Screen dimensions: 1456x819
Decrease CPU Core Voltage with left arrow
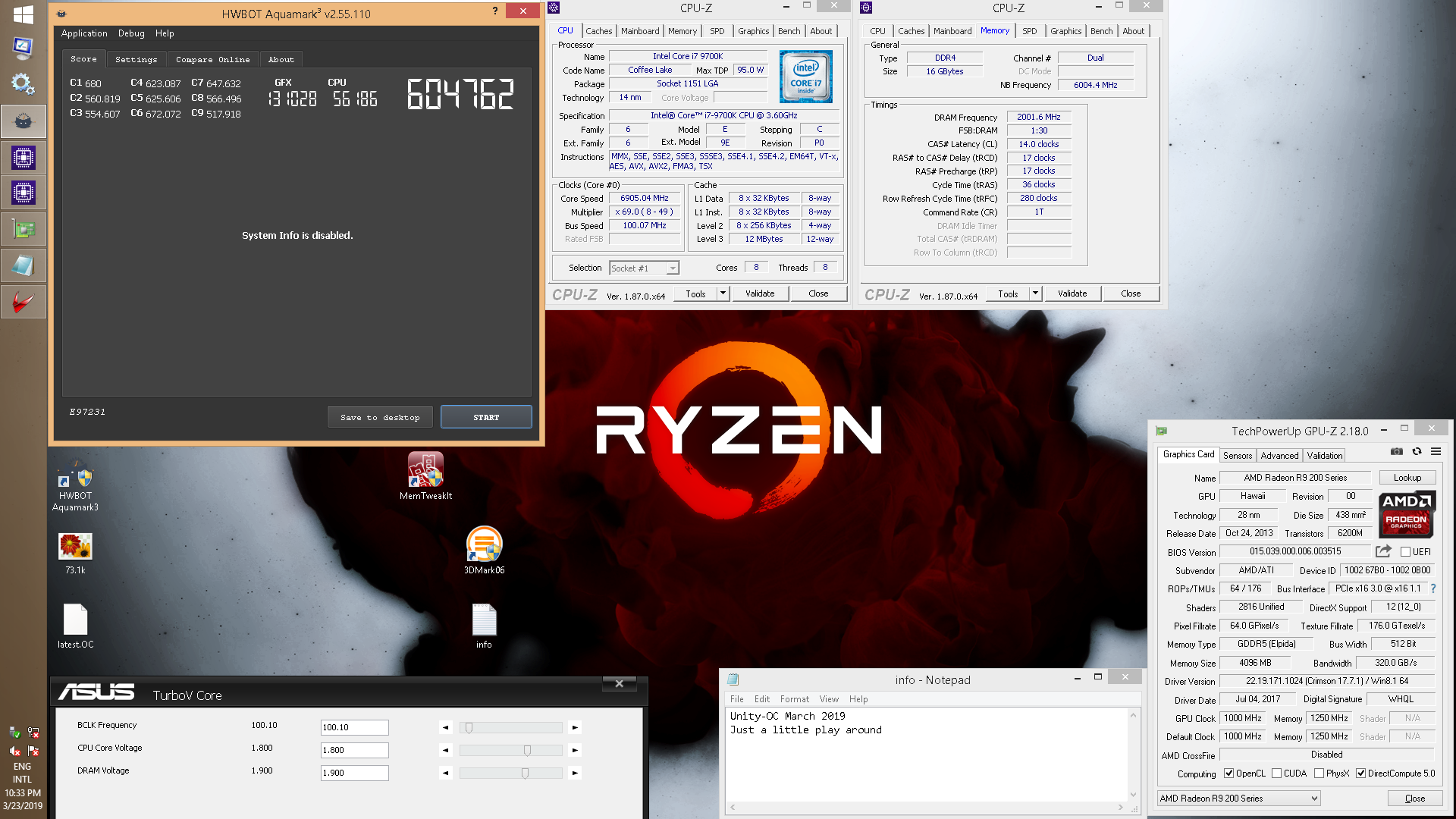tap(445, 750)
